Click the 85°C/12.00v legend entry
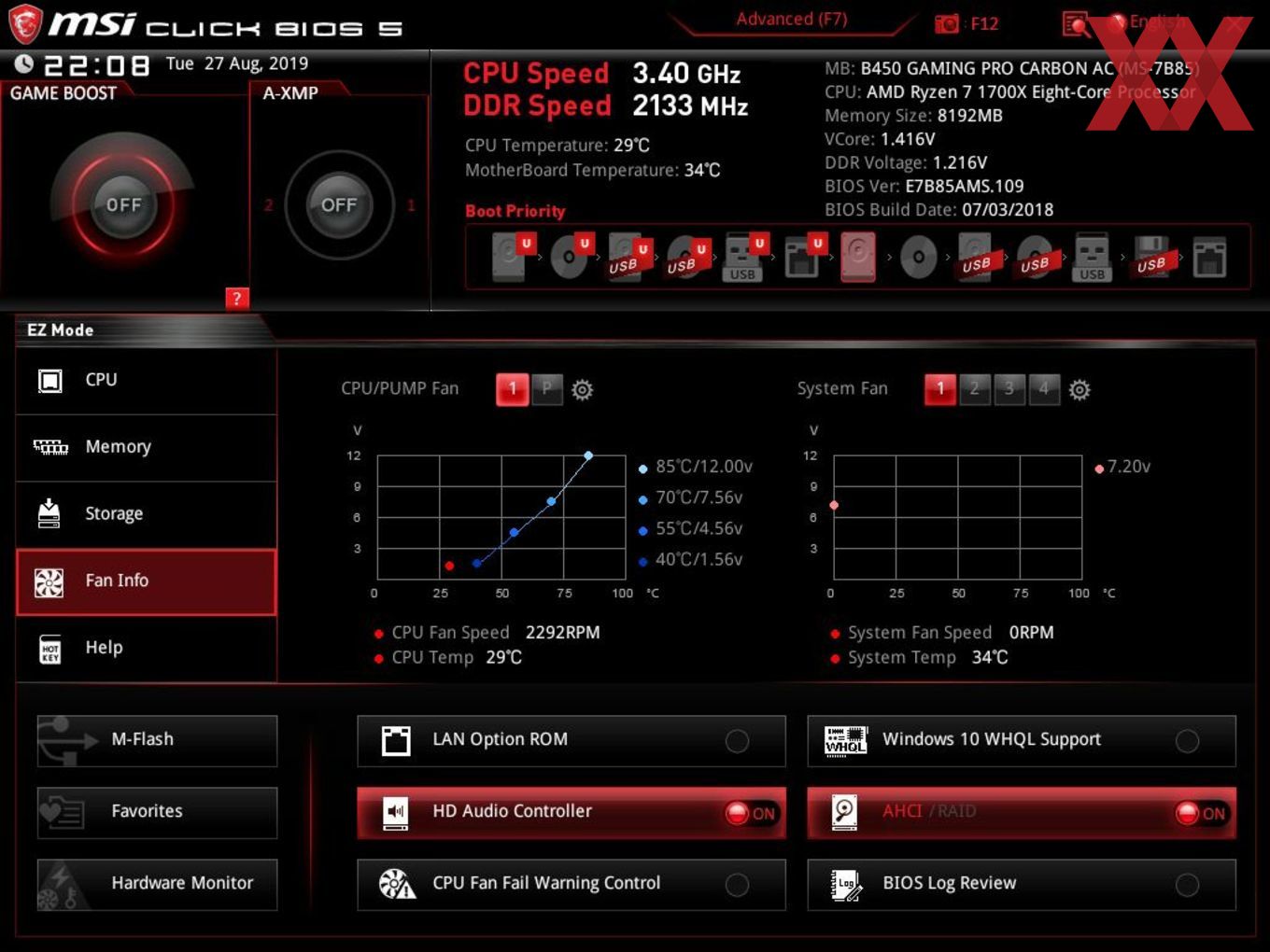Viewport: 1270px width, 952px height. click(696, 467)
